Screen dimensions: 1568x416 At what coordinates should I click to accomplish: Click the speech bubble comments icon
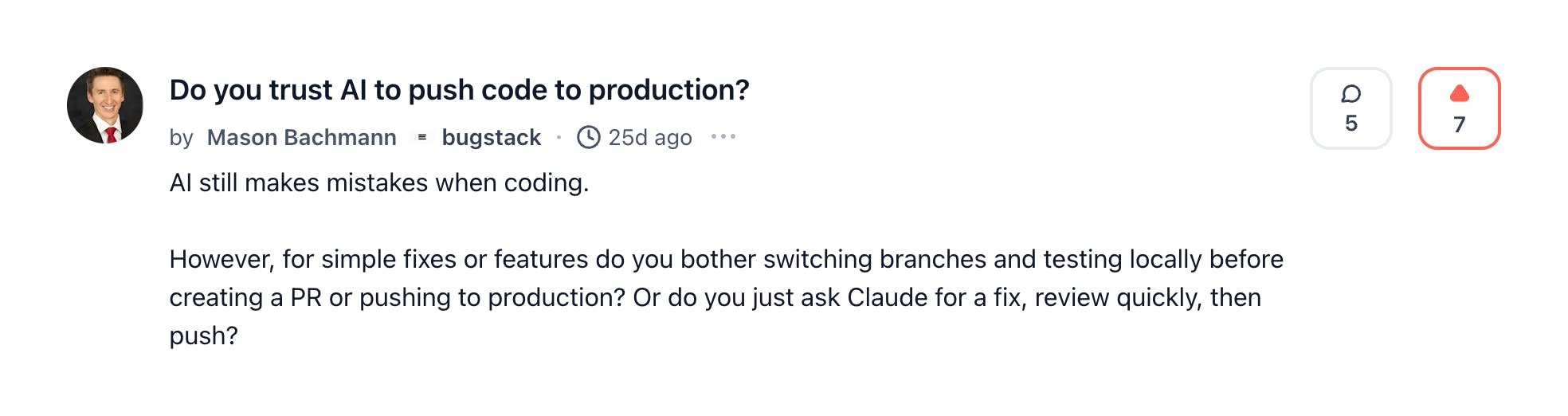[x=1350, y=94]
